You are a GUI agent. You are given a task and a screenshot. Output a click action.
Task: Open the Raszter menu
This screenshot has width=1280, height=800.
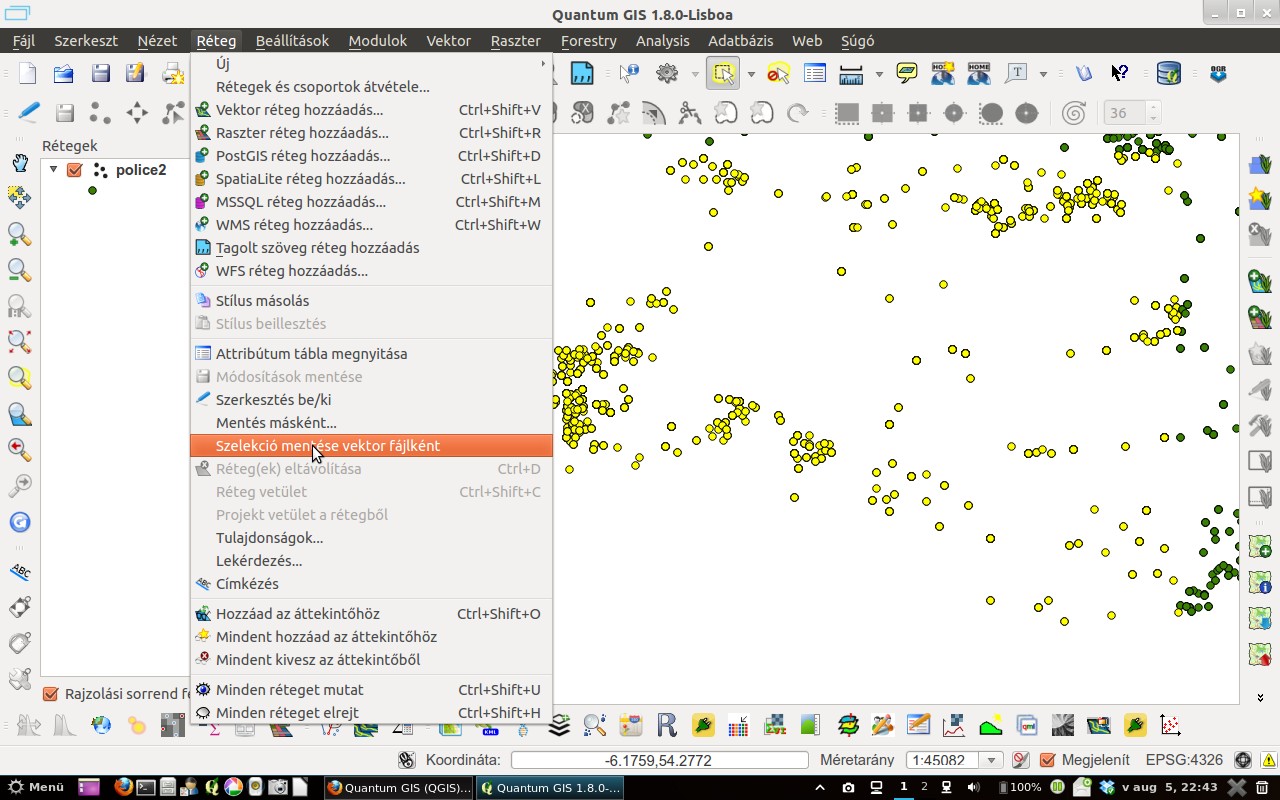click(x=515, y=41)
